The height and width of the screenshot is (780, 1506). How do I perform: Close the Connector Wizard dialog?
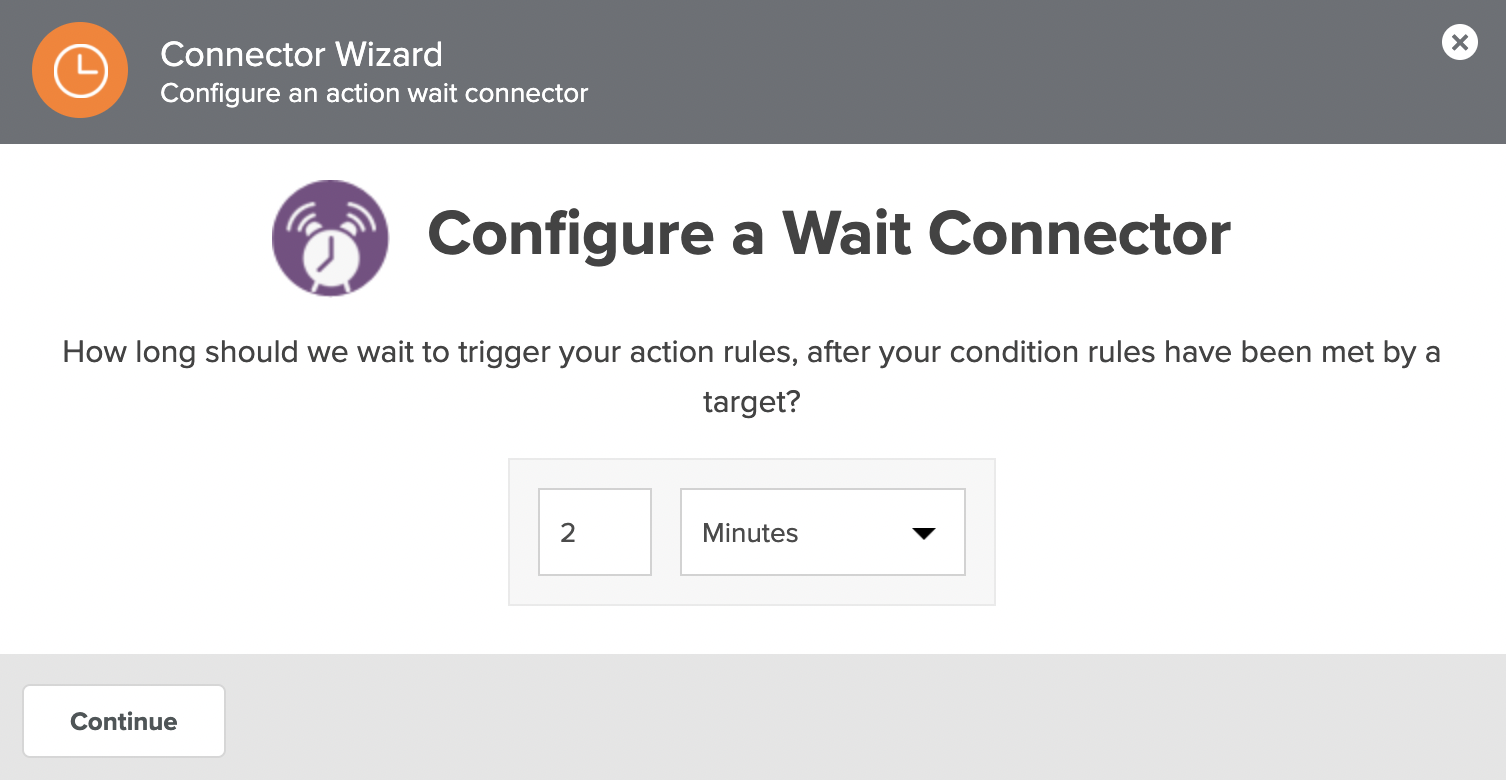pos(1459,42)
